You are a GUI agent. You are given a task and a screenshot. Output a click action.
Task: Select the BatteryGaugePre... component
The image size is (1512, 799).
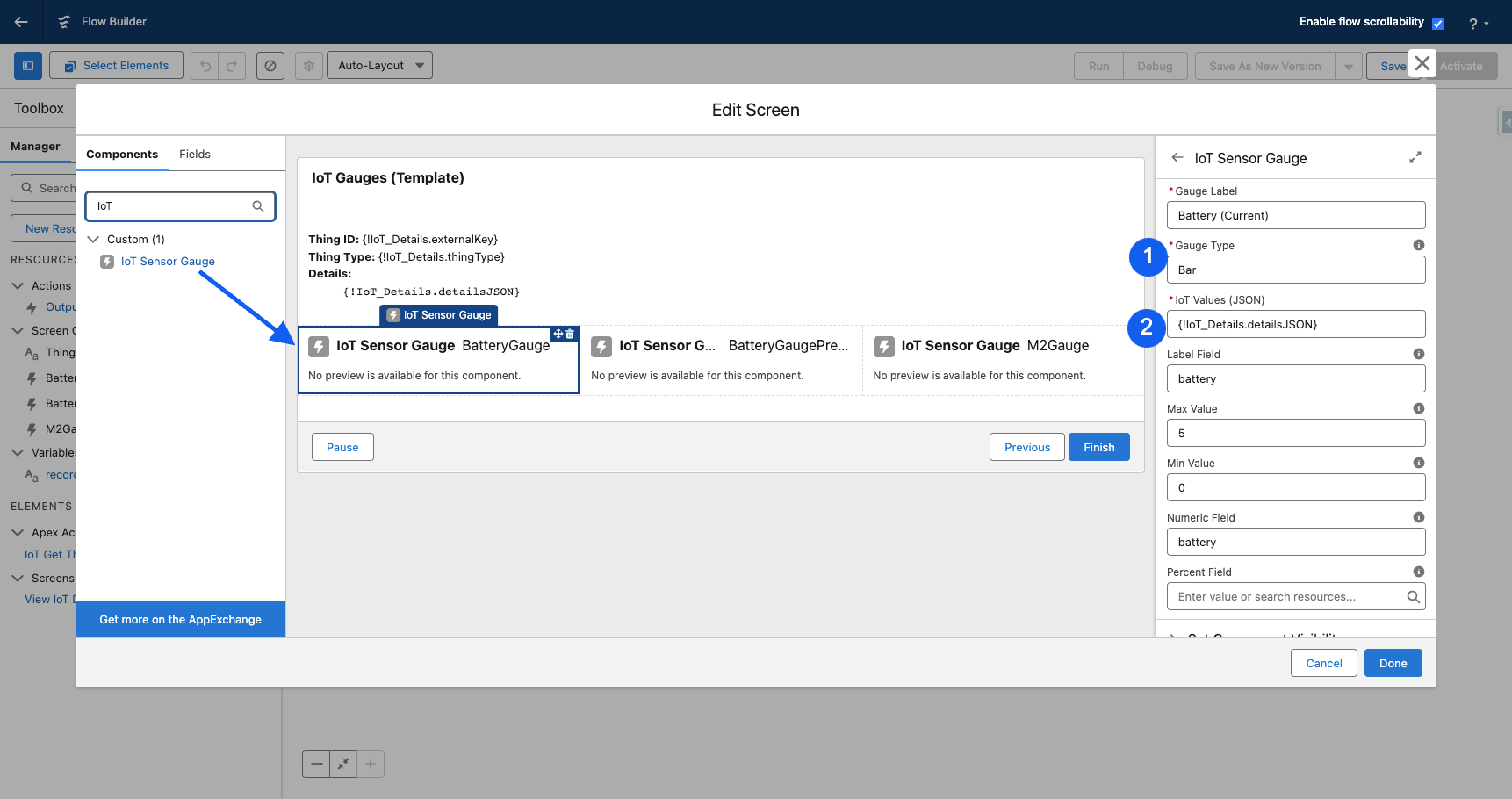721,360
